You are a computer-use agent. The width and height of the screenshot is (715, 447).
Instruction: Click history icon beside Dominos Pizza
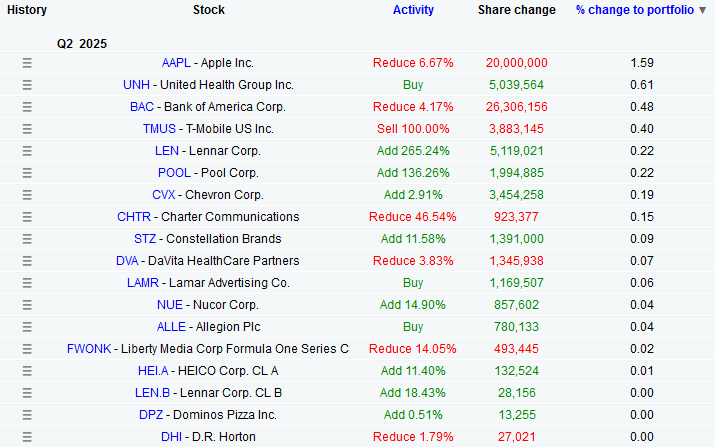(x=27, y=415)
